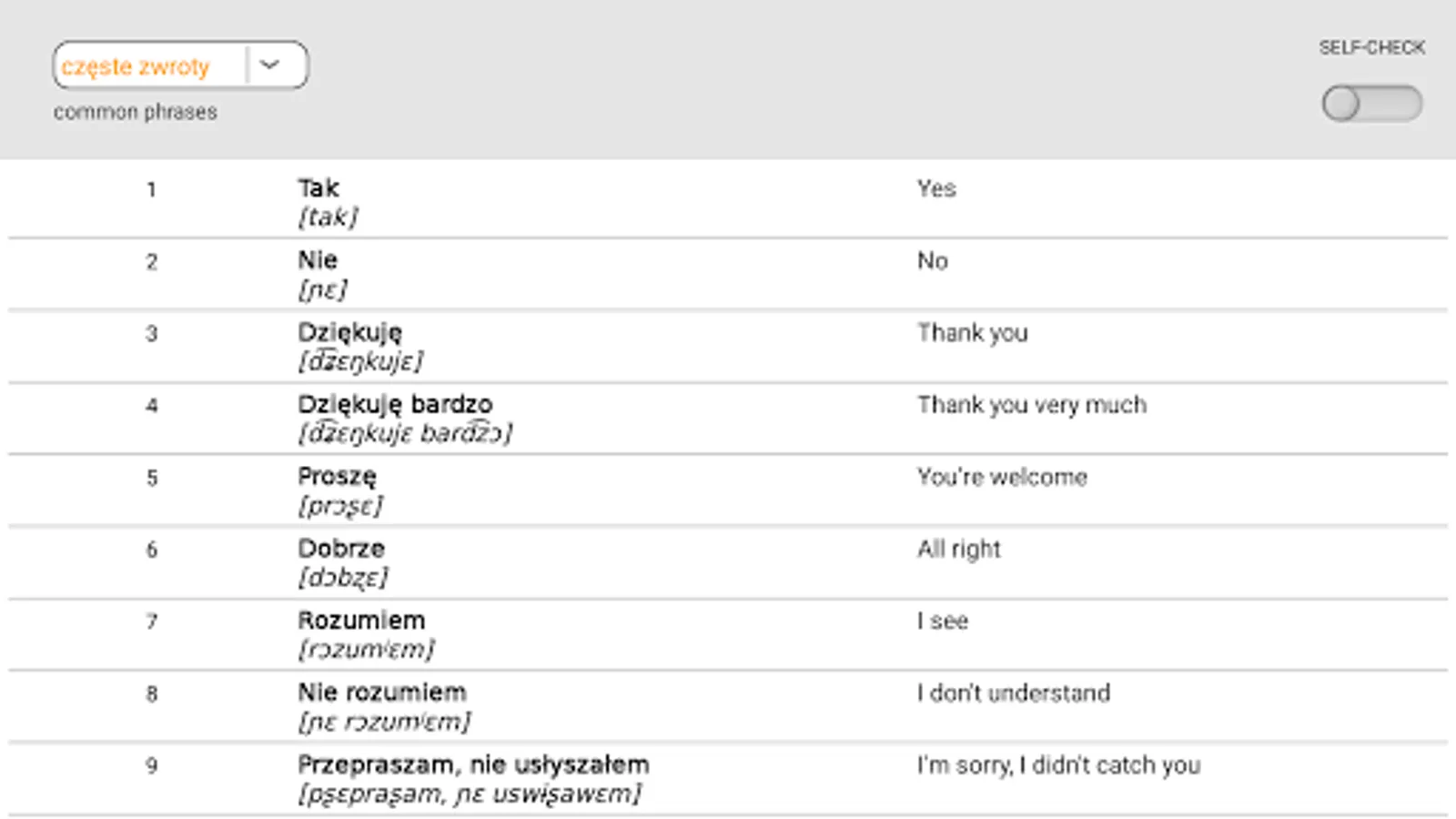Viewport: 1456px width, 819px height.
Task: Toggle the SELF-CHECK switch
Action: 1371,104
